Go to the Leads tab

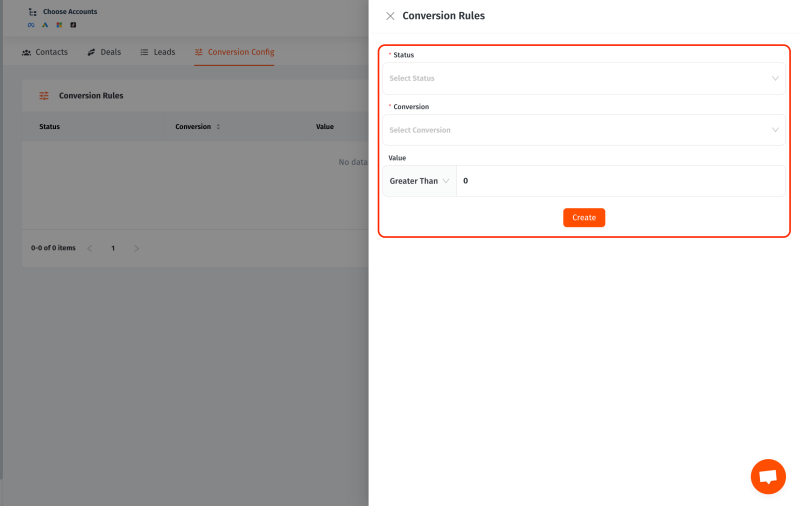(x=157, y=52)
